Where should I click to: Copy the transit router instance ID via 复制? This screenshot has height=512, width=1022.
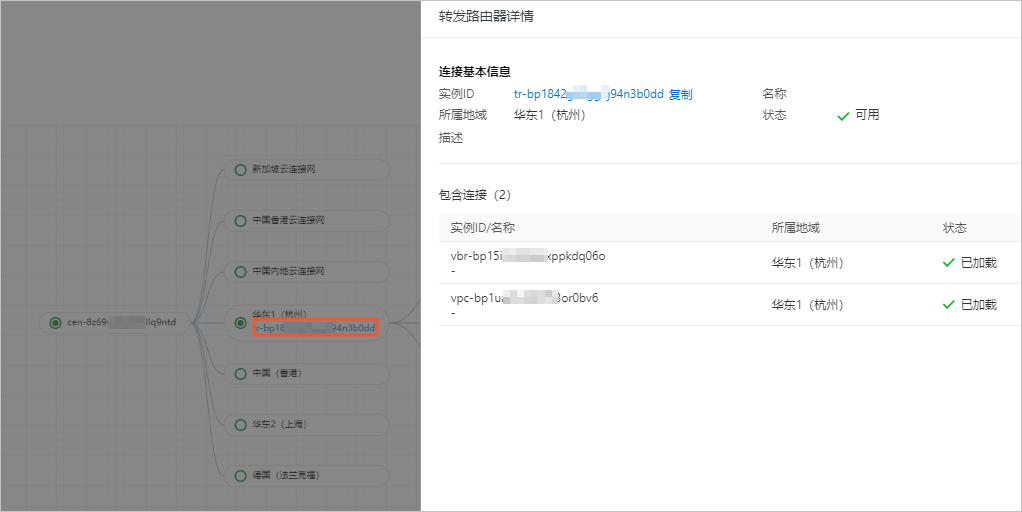[680, 94]
